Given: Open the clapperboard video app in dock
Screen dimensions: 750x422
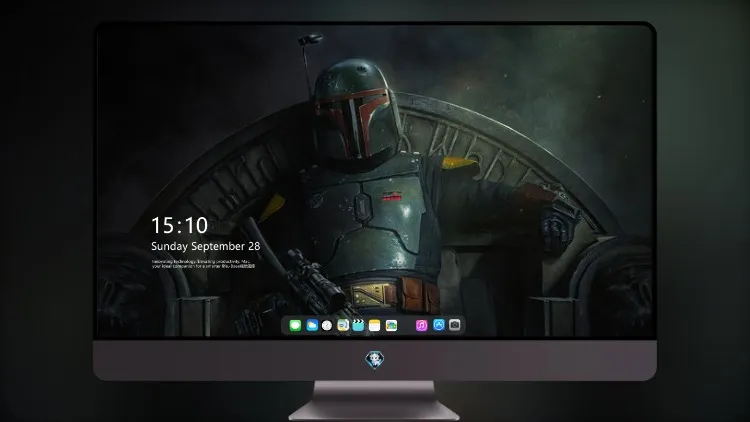Looking at the screenshot, I should tap(358, 325).
